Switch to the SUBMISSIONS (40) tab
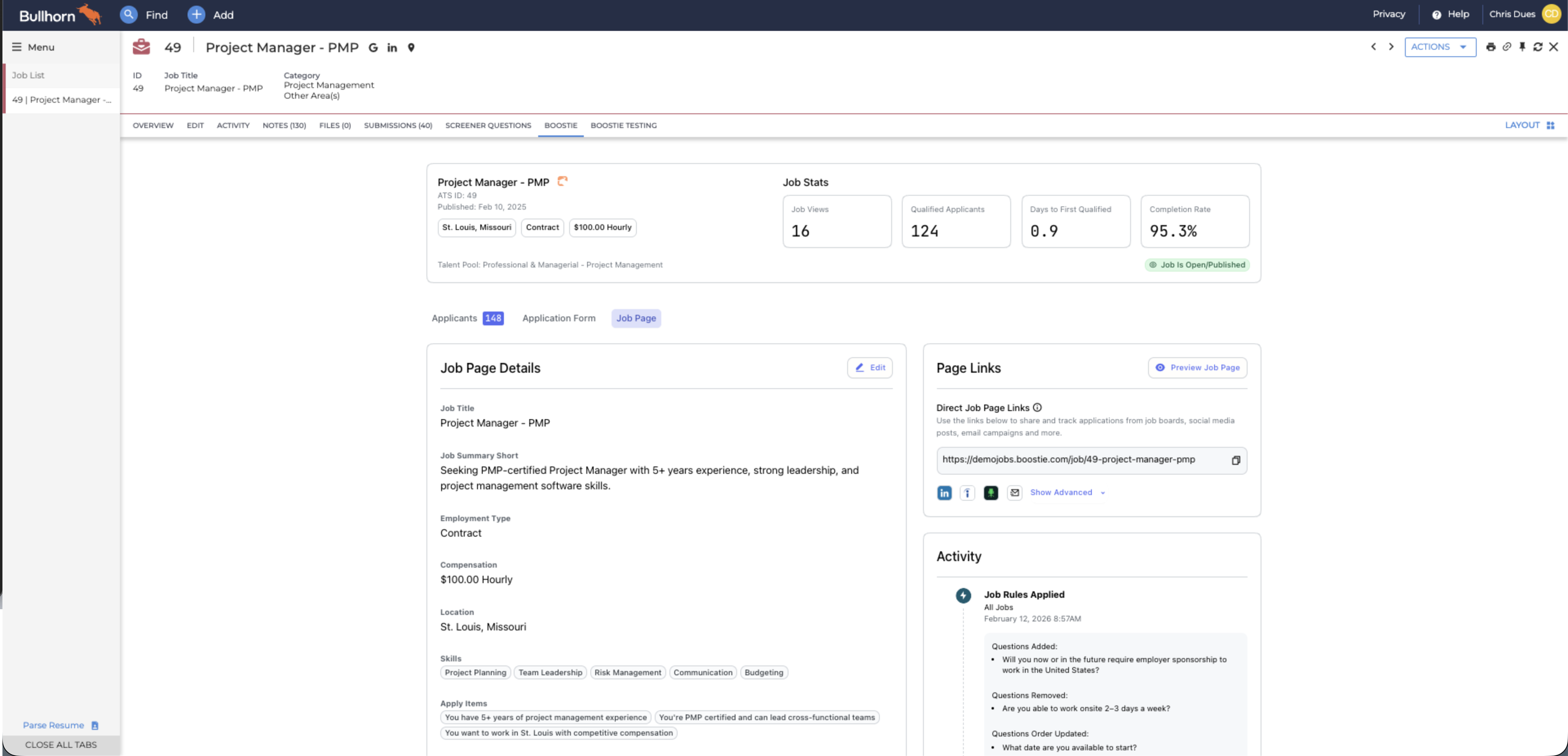 click(x=398, y=126)
